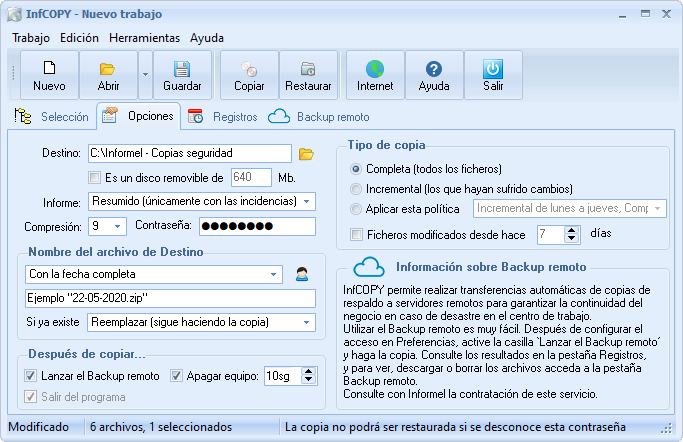This screenshot has height=442, width=683.
Task: Enable 'Es un disco removible' checkbox
Action: click(95, 178)
